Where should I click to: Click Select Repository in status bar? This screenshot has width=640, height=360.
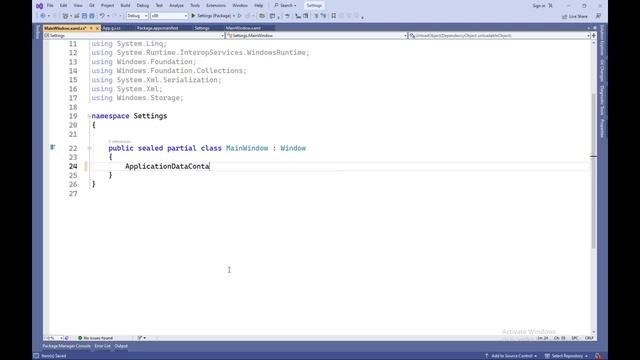566,356
